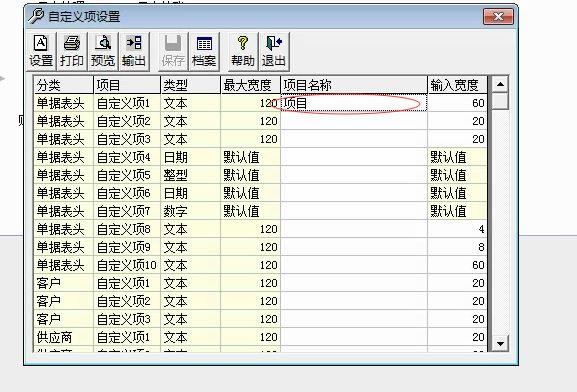577x392 pixels.
Task: Click the 项目名称 column header
Action: pyautogui.click(x=354, y=85)
